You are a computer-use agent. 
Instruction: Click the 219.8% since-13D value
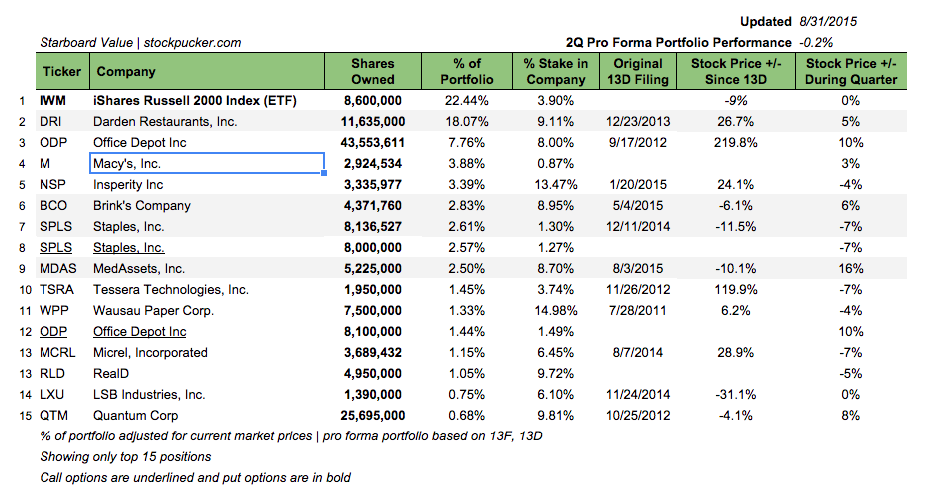point(735,142)
